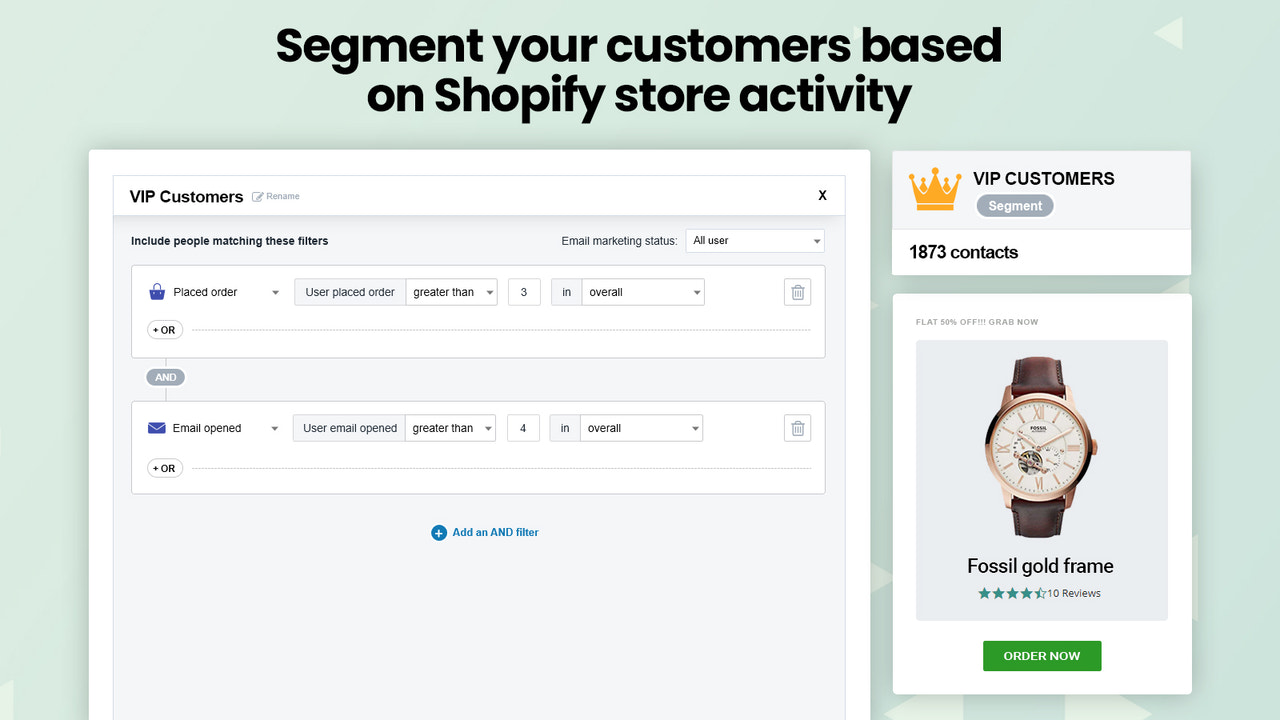This screenshot has width=1280, height=720.
Task: Open the Placed order event type dropdown
Action: (x=213, y=291)
